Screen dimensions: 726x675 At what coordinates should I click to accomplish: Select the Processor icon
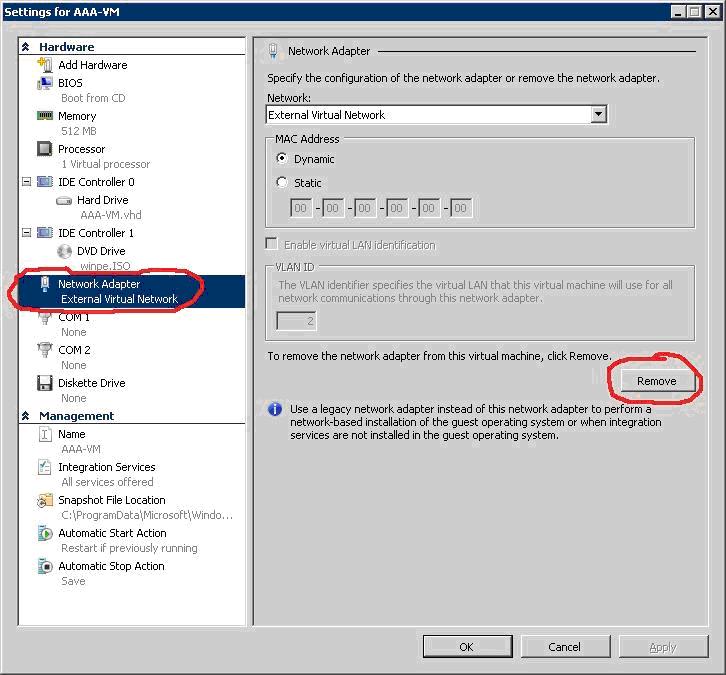click(44, 149)
